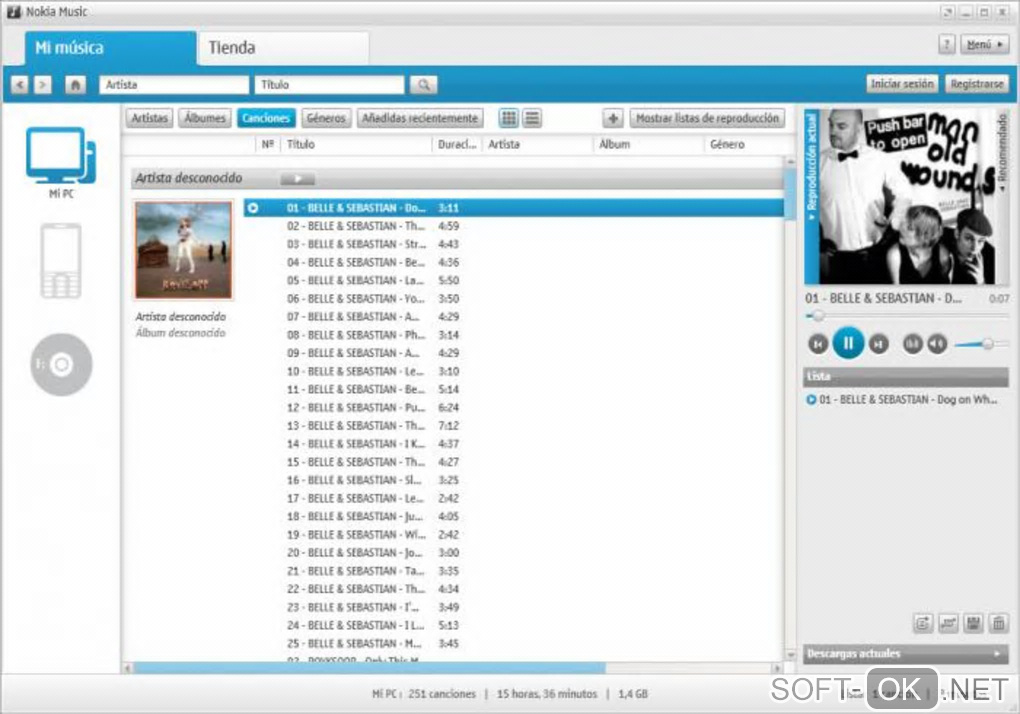Switch to album grid view icon
Viewport: 1020px width, 714px height.
click(x=509, y=118)
